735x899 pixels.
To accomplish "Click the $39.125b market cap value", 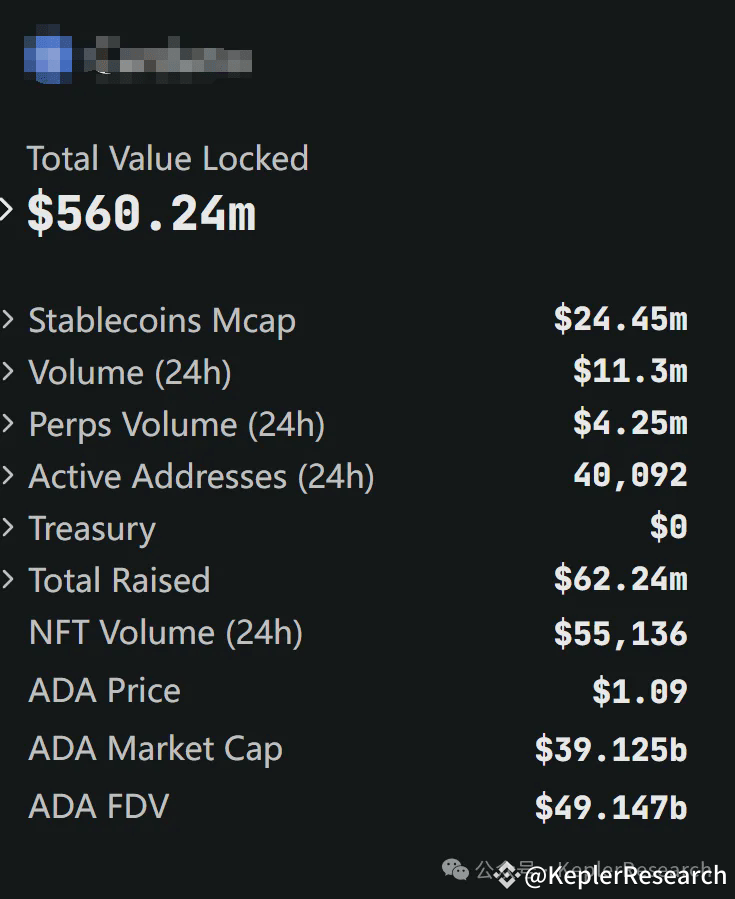I will coord(610,750).
